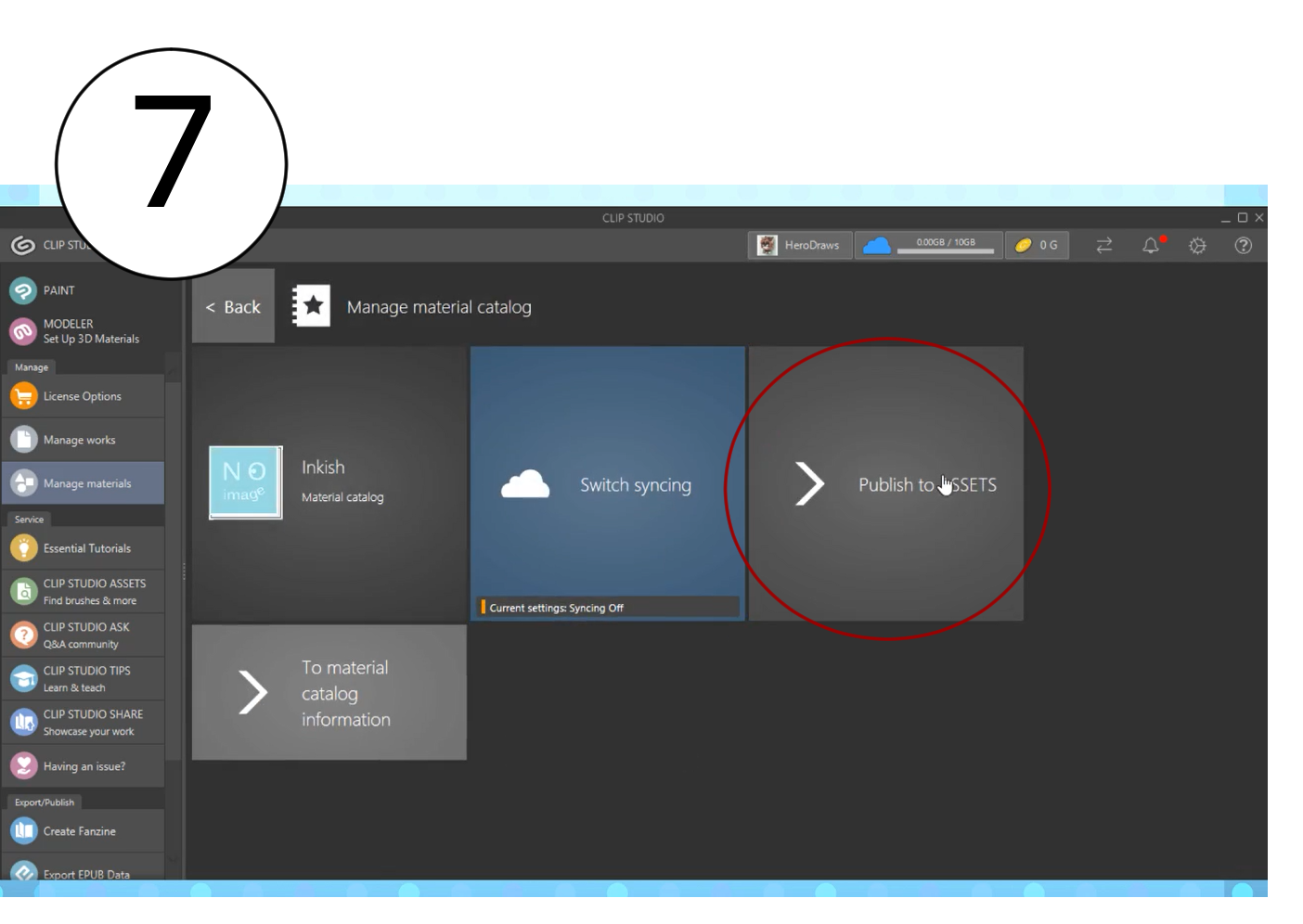Click the License Options label

click(x=83, y=396)
